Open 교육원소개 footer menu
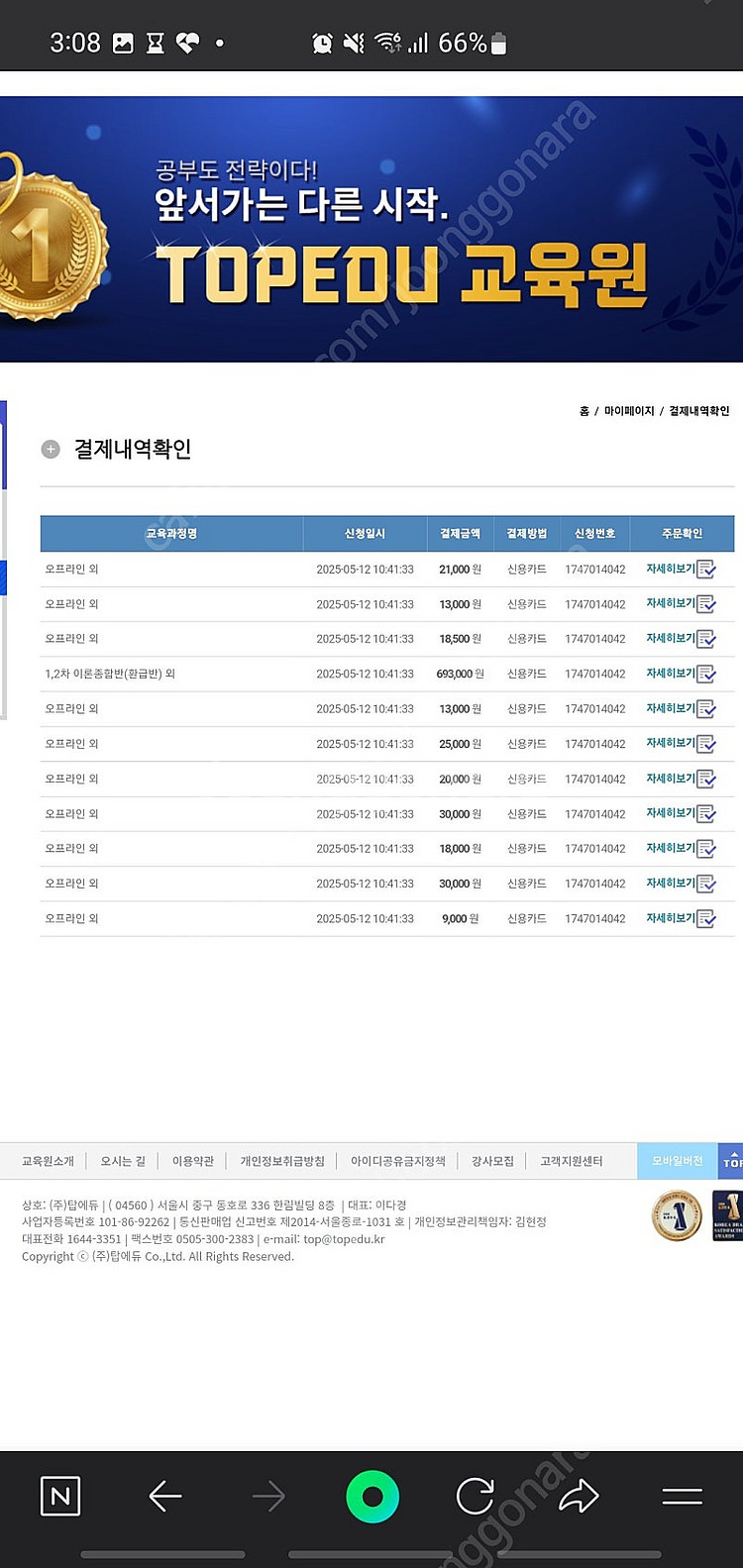743x1568 pixels. 48,1161
